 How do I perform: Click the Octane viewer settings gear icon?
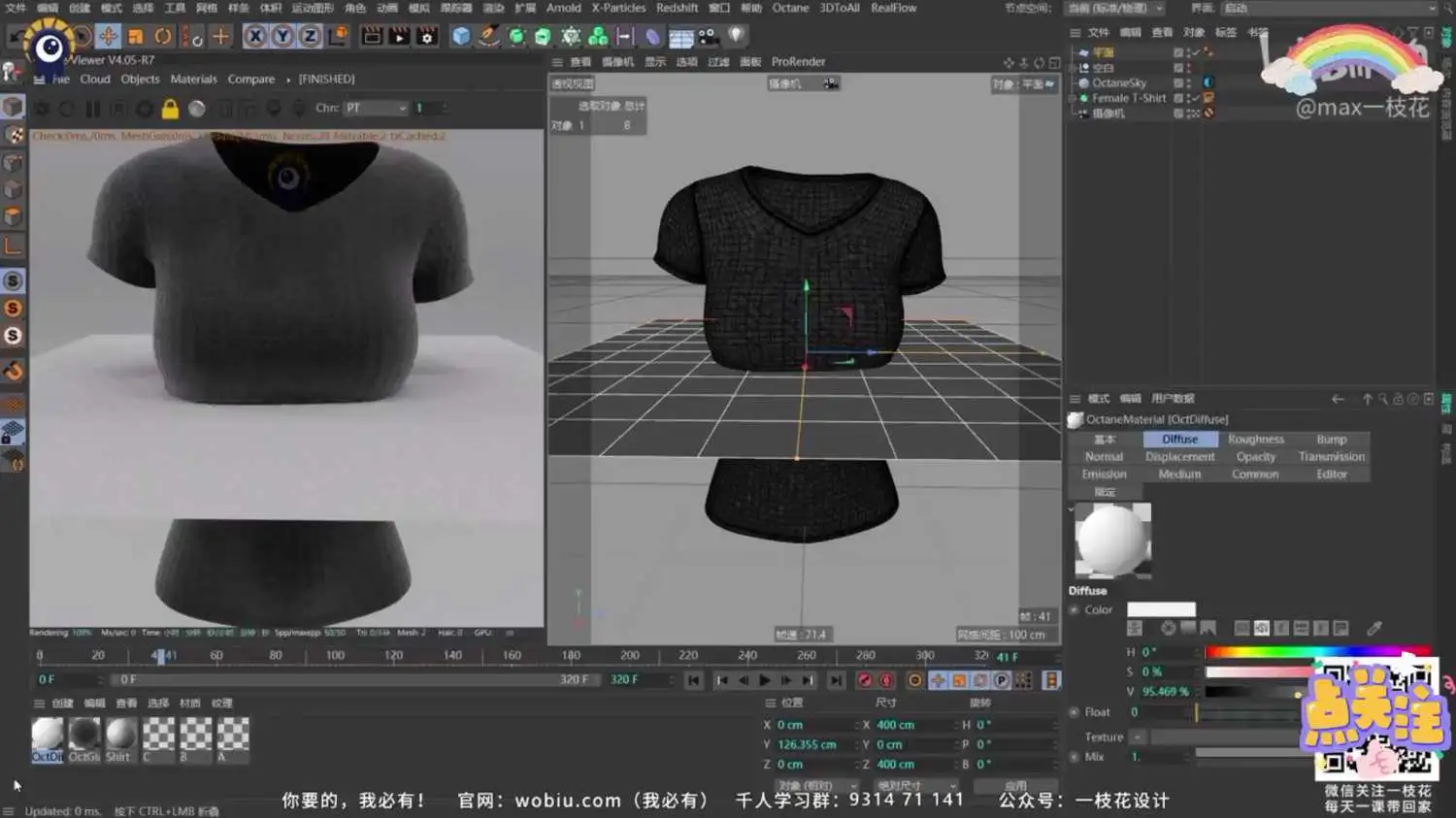pyautogui.click(x=144, y=109)
